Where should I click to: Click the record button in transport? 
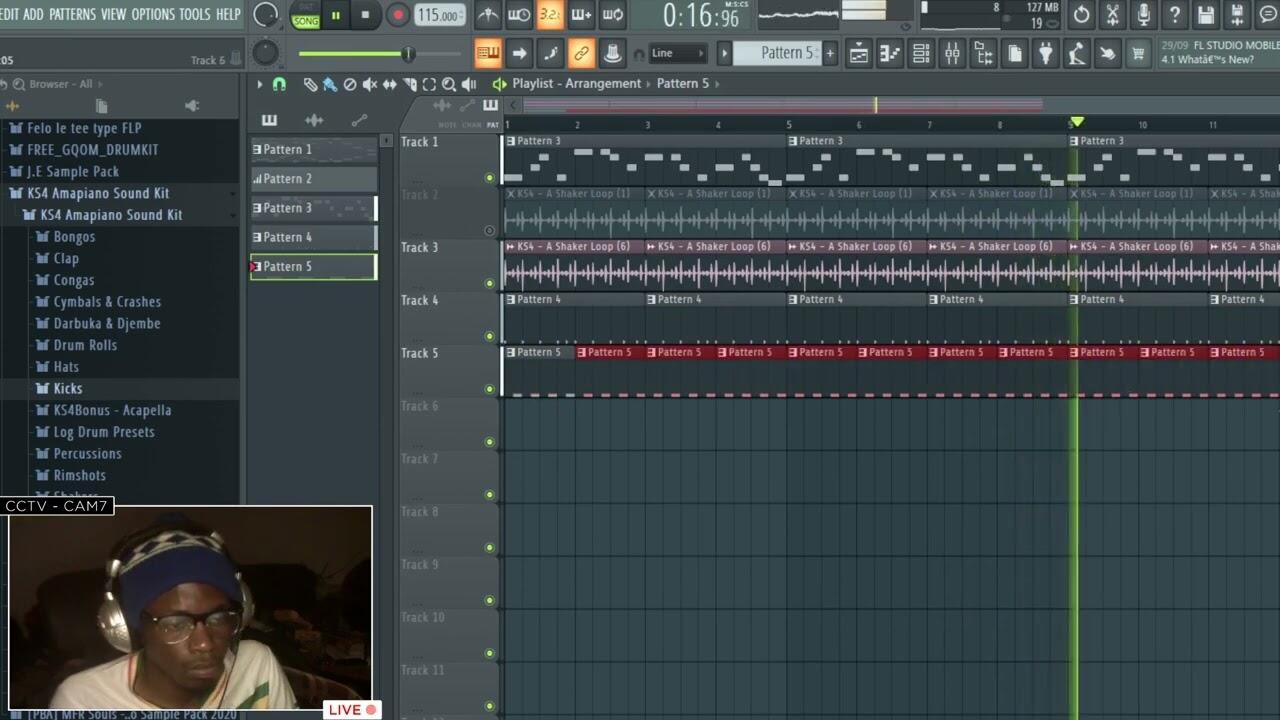point(398,15)
